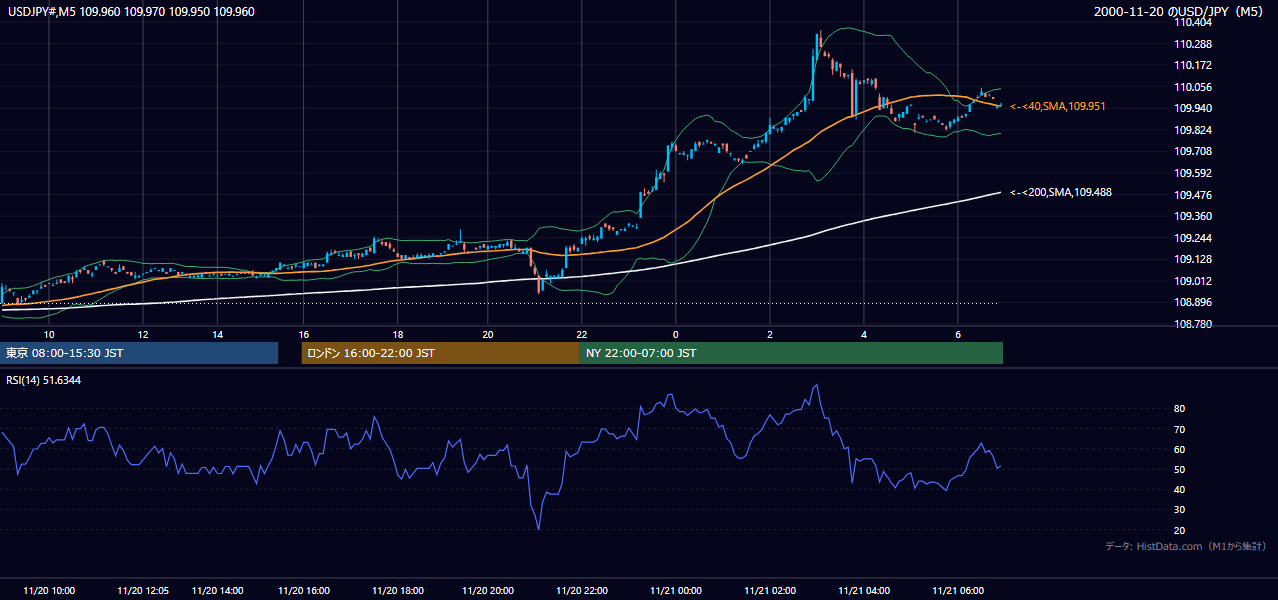The width and height of the screenshot is (1278, 600).
Task: Click the 11/20 18:00 time axis label
Action: click(398, 590)
